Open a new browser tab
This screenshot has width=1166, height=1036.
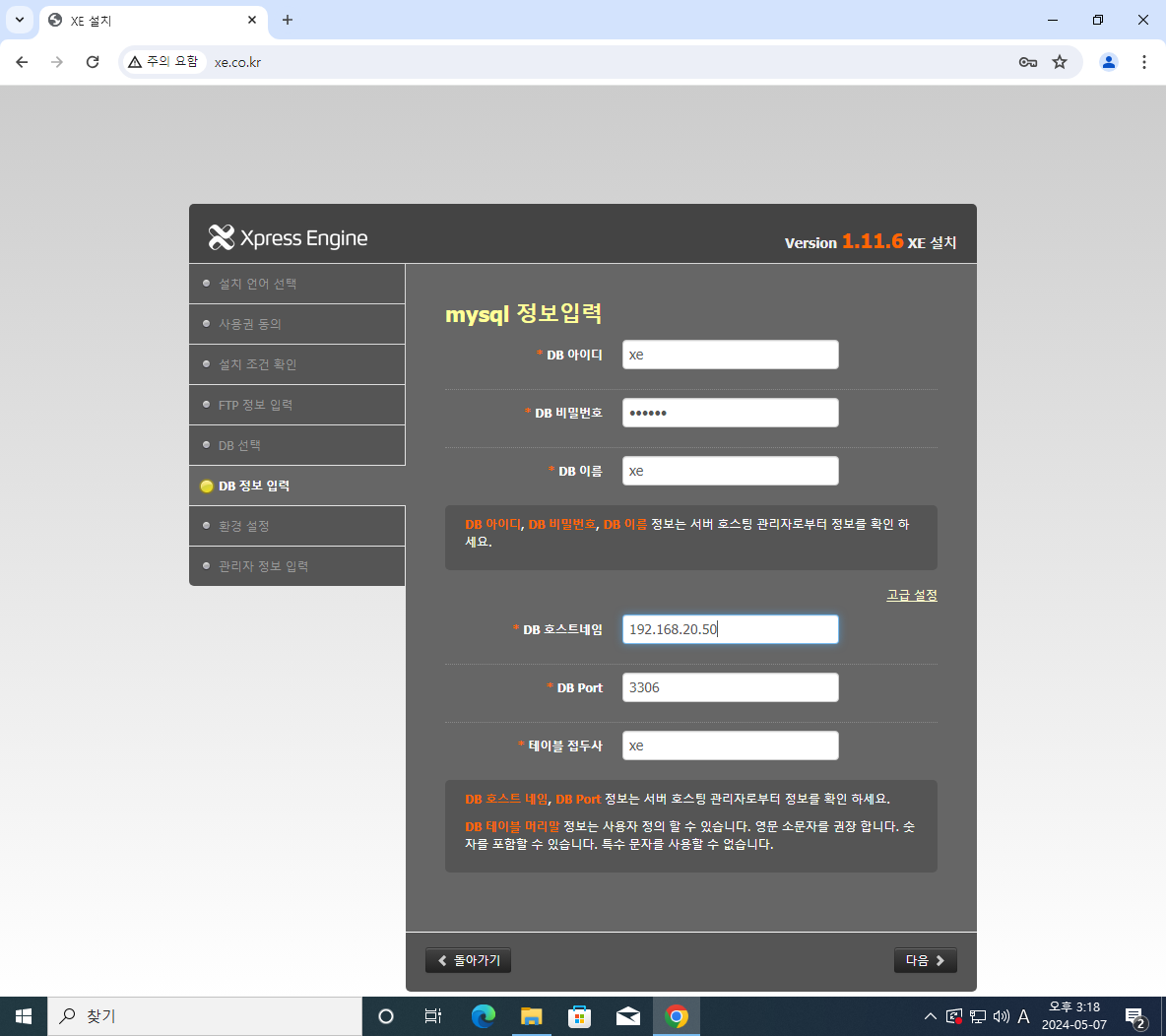coord(288,20)
